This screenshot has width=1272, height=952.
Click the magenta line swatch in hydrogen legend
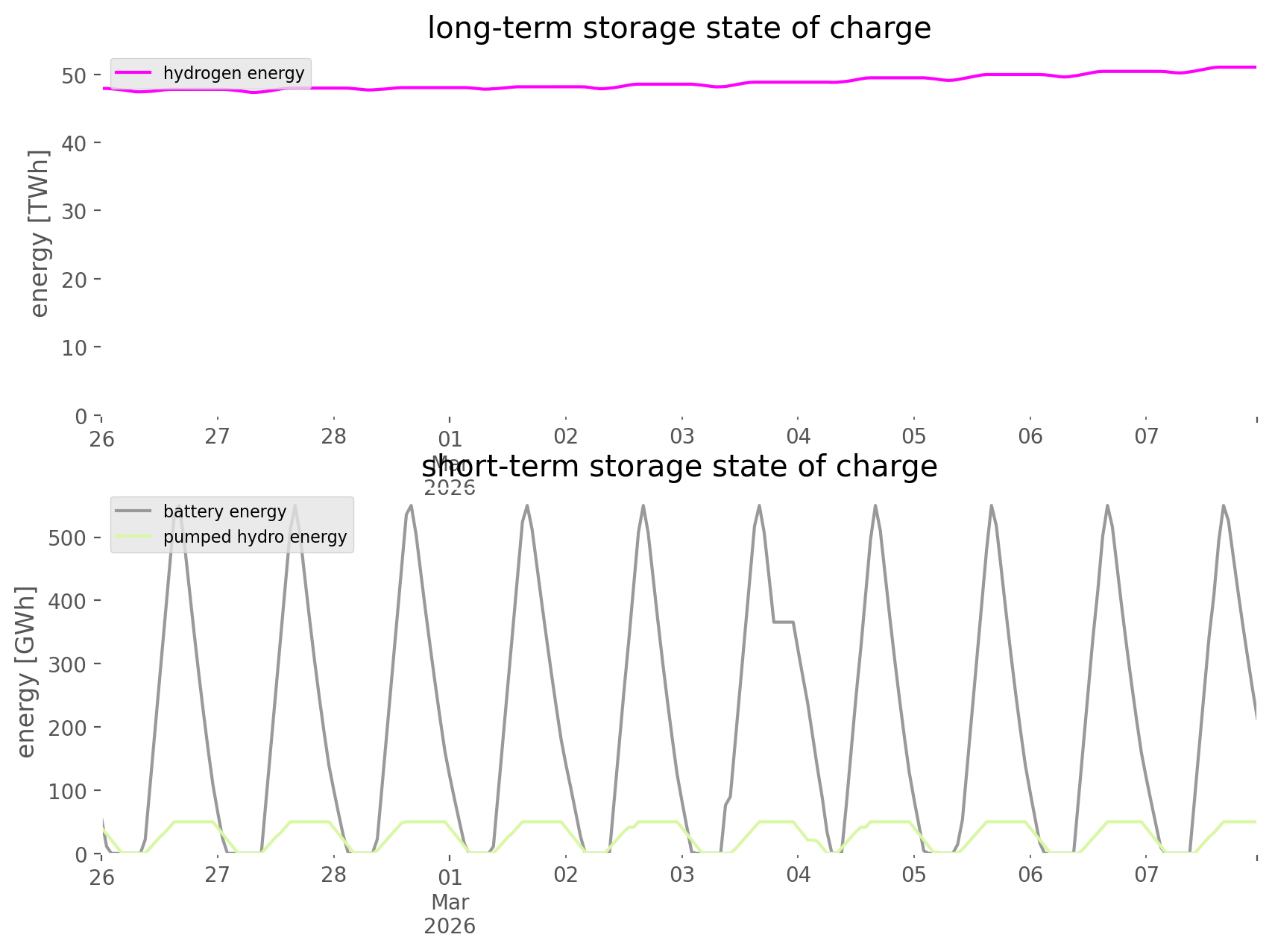click(133, 73)
